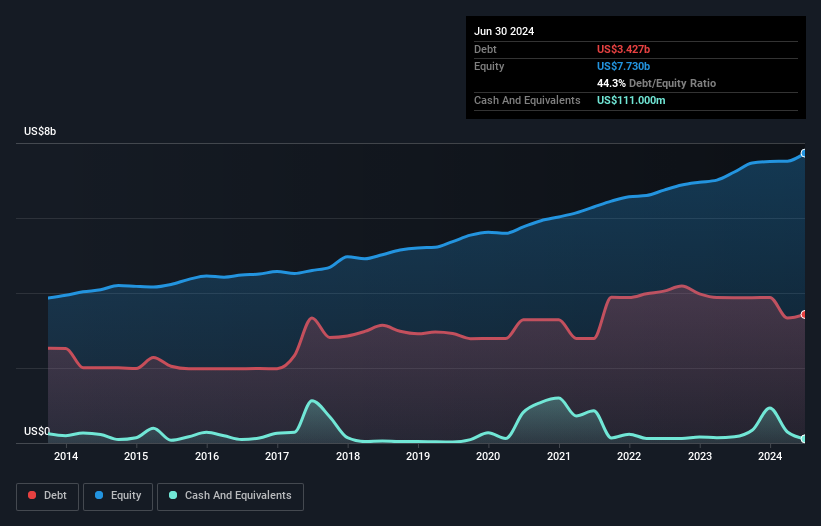
Task: Toggle the Cash And Equivalents legend button
Action: click(x=230, y=496)
